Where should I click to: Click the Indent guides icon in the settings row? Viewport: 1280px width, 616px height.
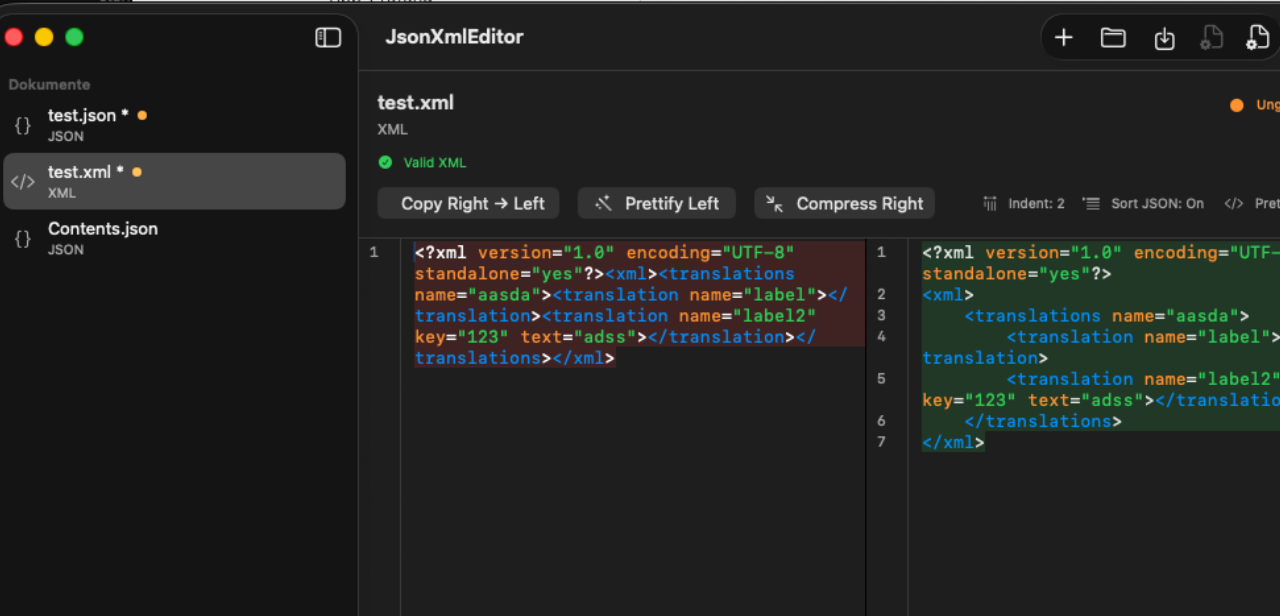[x=989, y=203]
